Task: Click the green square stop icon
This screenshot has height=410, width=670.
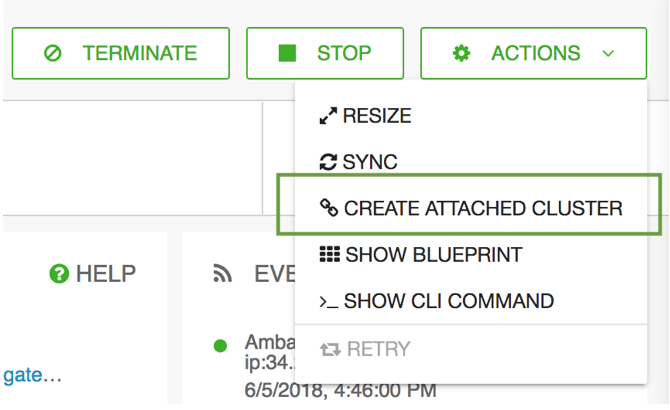Action: coord(287,53)
